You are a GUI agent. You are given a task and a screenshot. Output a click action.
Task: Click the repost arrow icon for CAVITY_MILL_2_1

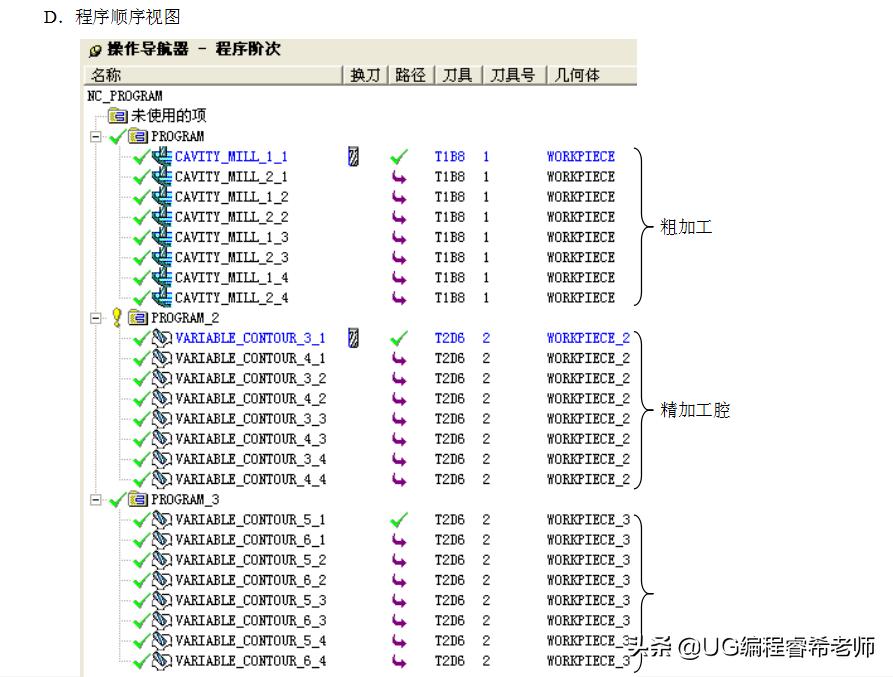(x=400, y=176)
